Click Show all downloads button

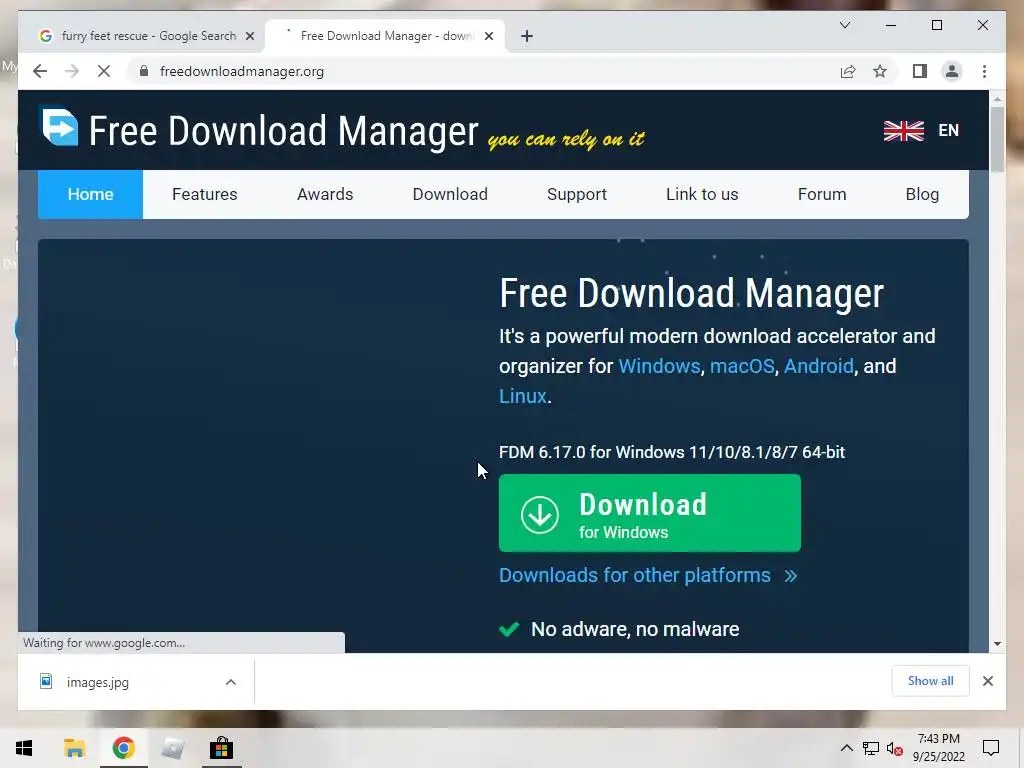click(931, 681)
